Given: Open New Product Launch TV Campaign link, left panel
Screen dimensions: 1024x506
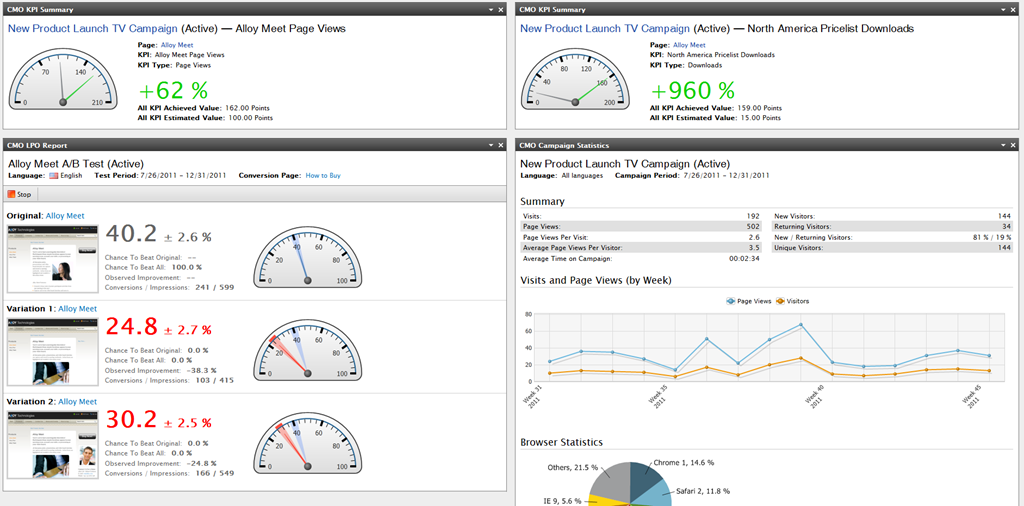Looking at the screenshot, I should click(x=93, y=29).
